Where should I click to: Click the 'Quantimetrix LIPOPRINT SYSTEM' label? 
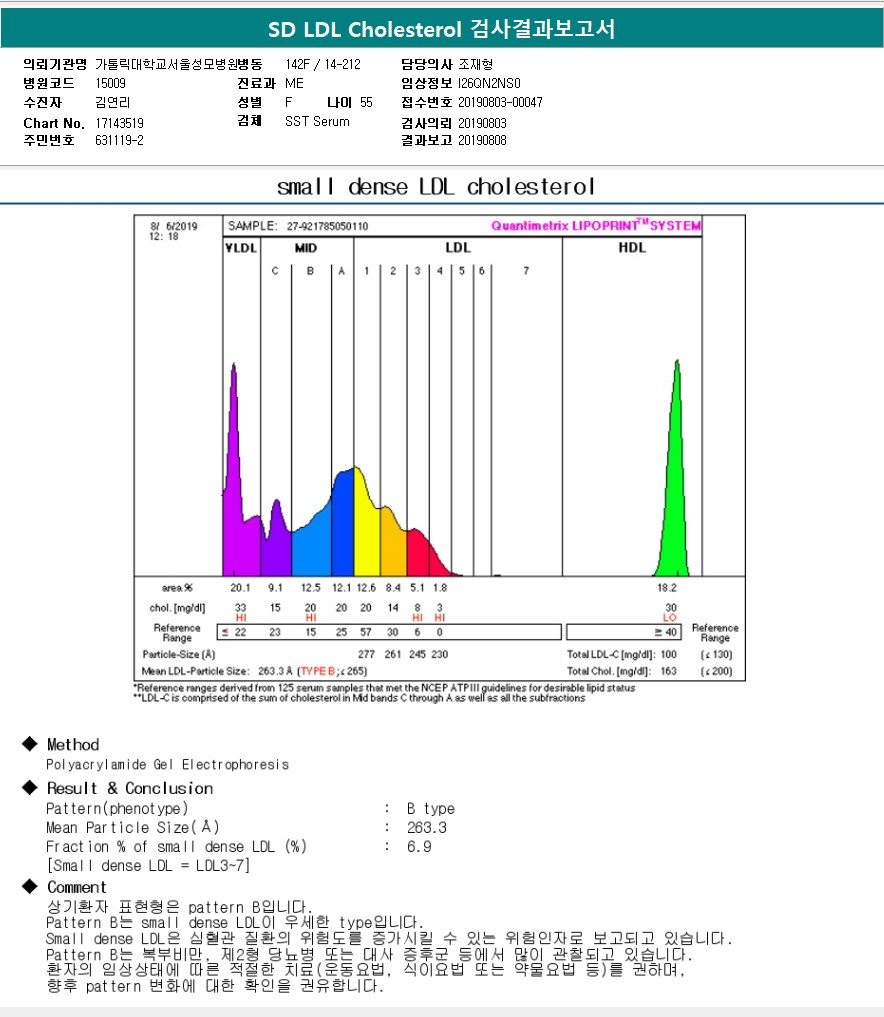(596, 225)
